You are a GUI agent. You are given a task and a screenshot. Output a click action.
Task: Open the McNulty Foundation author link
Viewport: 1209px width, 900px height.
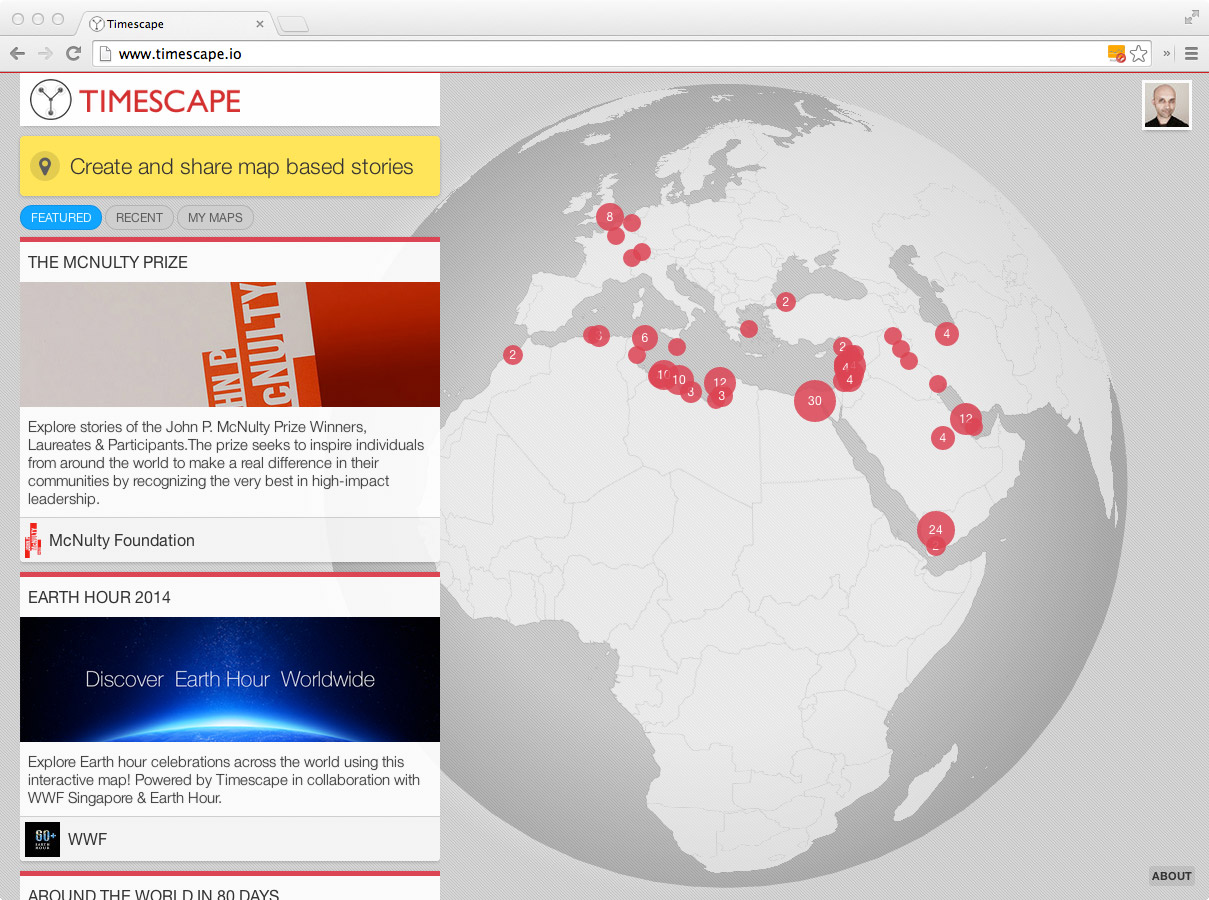pos(122,540)
